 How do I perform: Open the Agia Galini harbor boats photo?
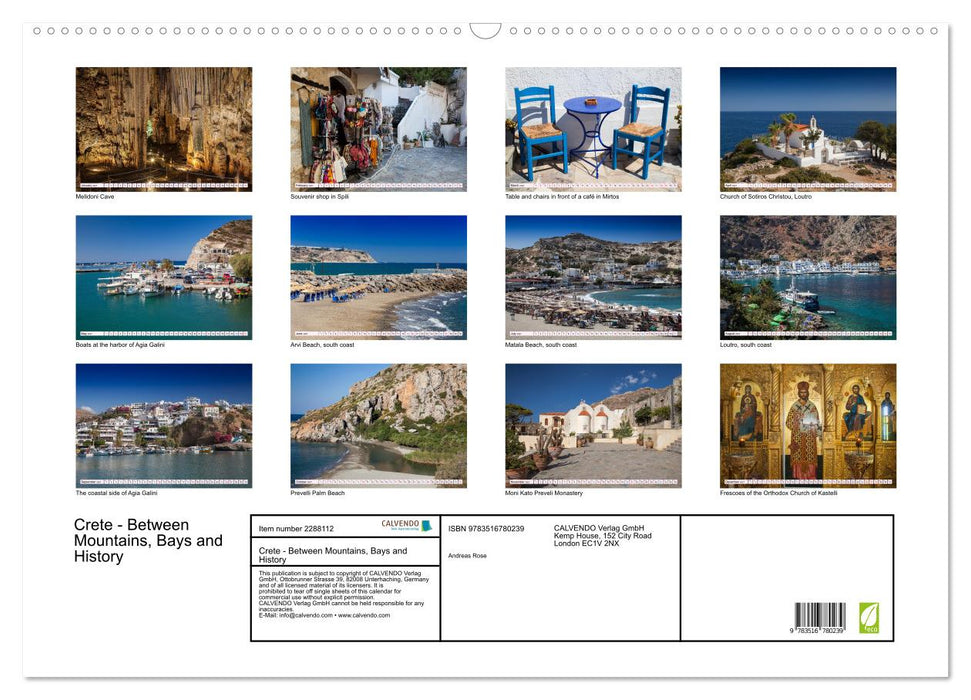click(x=163, y=277)
